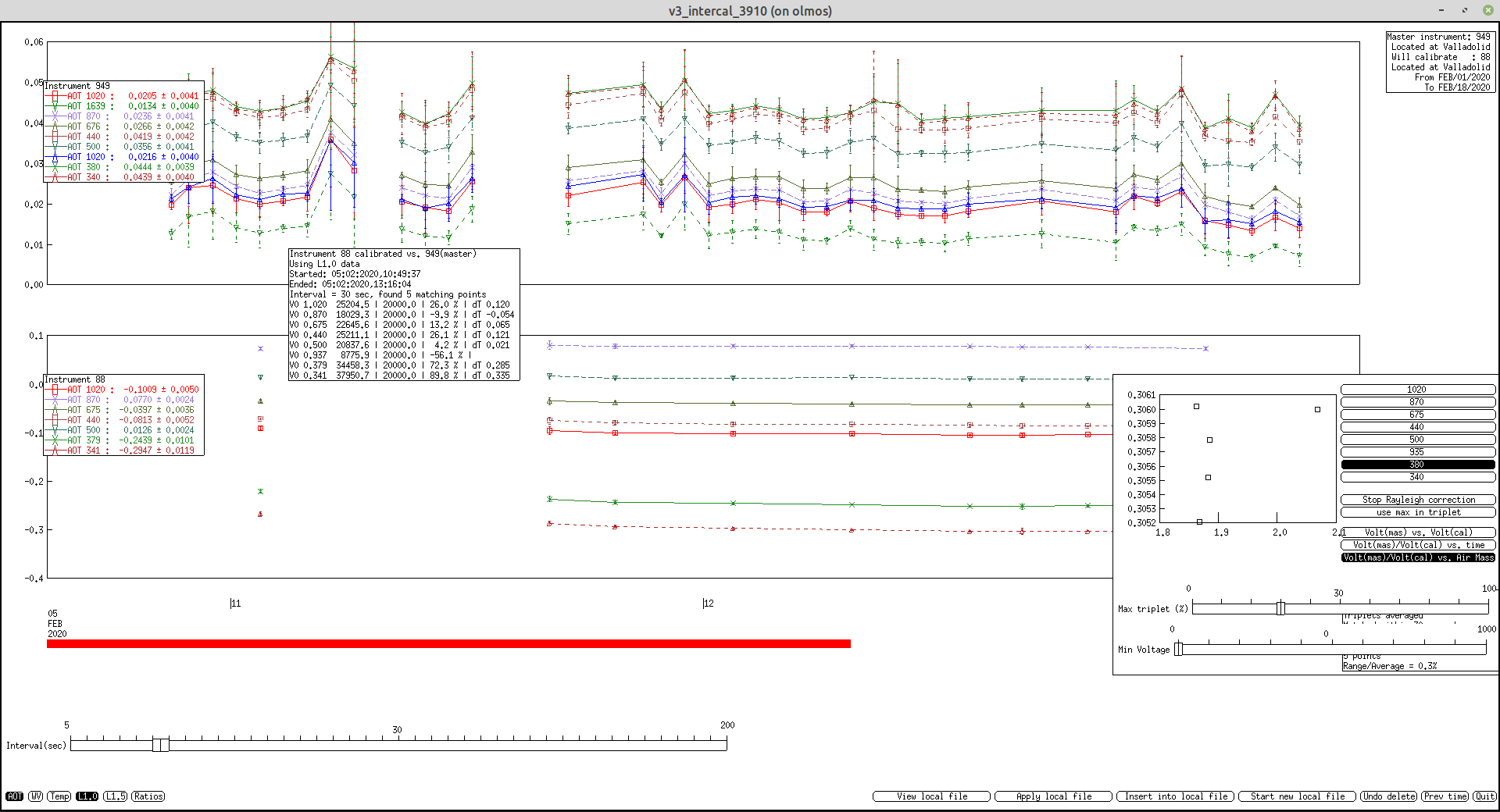The image size is (1500, 812).
Task: Click AOT 1020 red entry in Instrument 949 legend
Action: 122,96
